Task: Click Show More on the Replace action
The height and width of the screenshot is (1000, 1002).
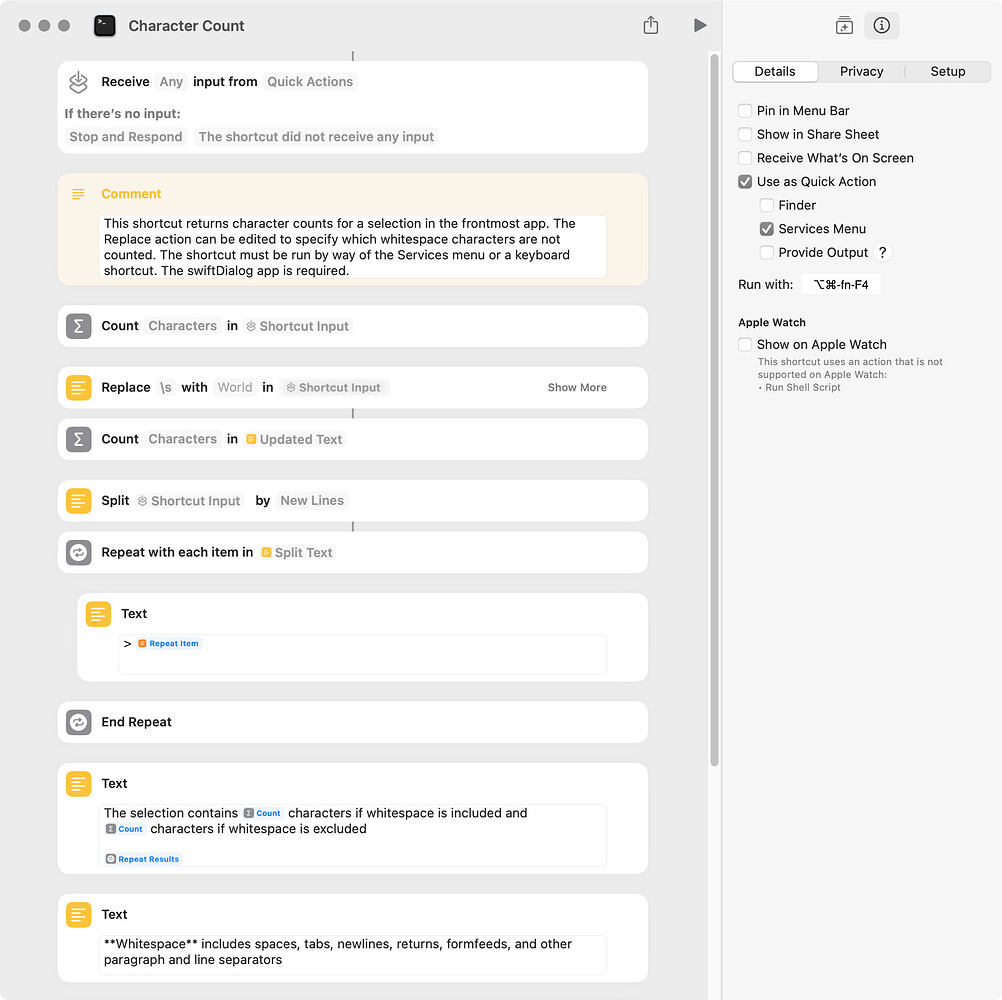Action: tap(577, 387)
